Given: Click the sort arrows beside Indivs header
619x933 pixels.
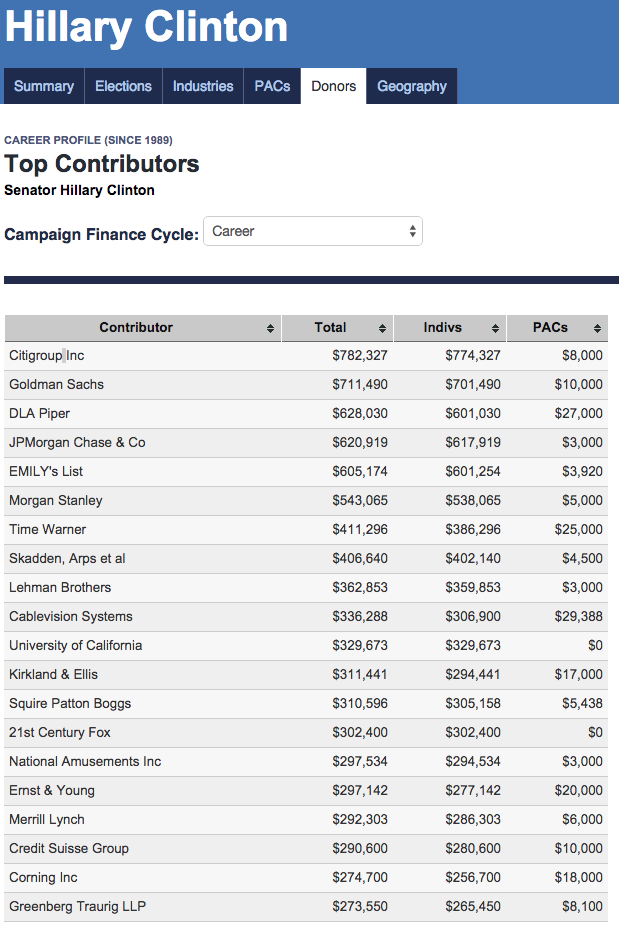Looking at the screenshot, I should click(x=495, y=329).
